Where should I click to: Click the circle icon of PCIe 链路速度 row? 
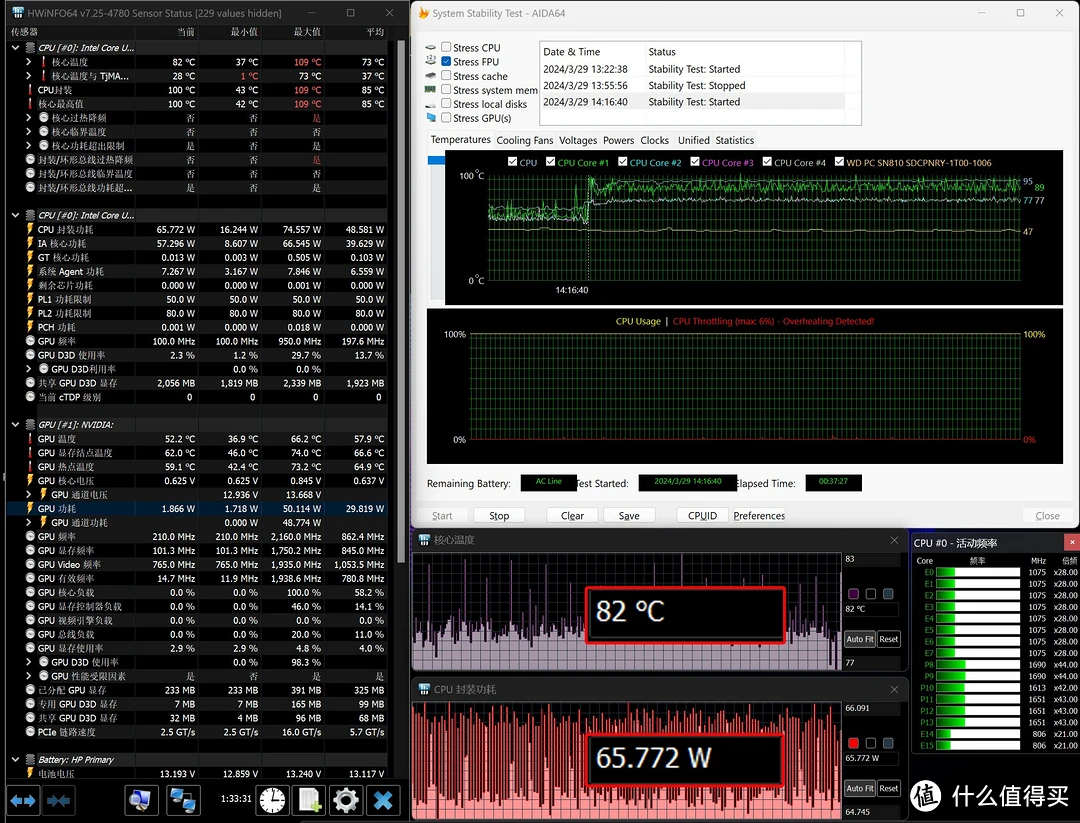[x=30, y=731]
